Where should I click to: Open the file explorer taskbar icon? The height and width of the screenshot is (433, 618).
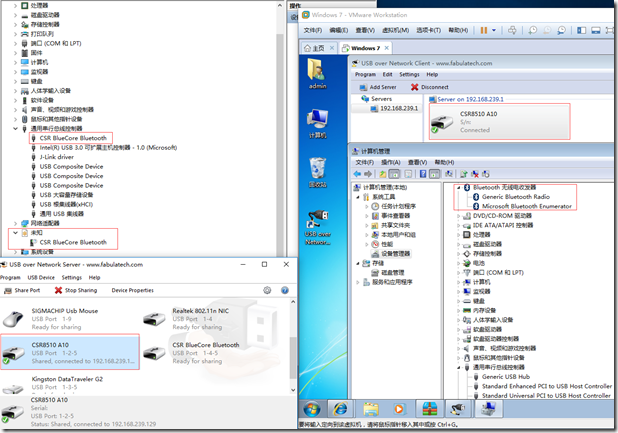[370, 409]
